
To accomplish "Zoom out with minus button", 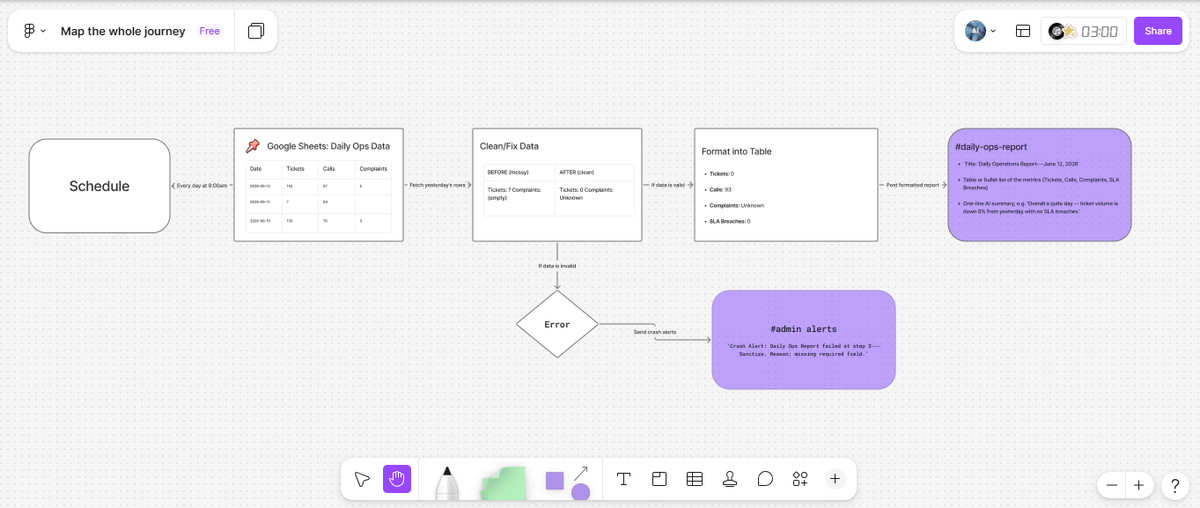I will point(1111,486).
